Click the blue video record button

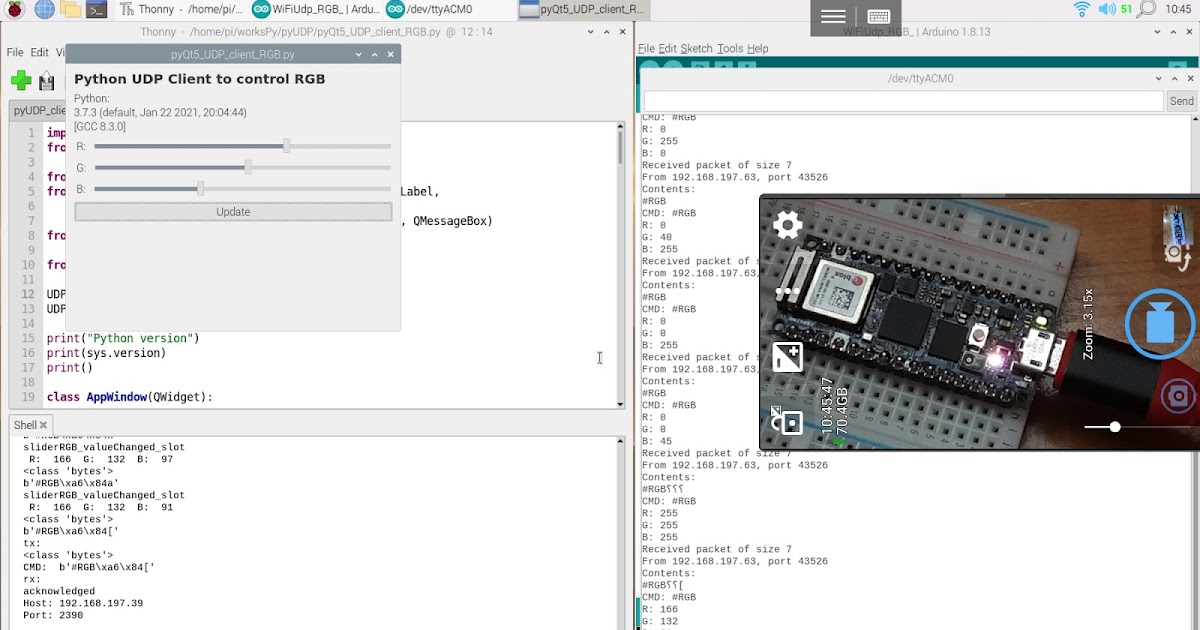pos(1158,323)
